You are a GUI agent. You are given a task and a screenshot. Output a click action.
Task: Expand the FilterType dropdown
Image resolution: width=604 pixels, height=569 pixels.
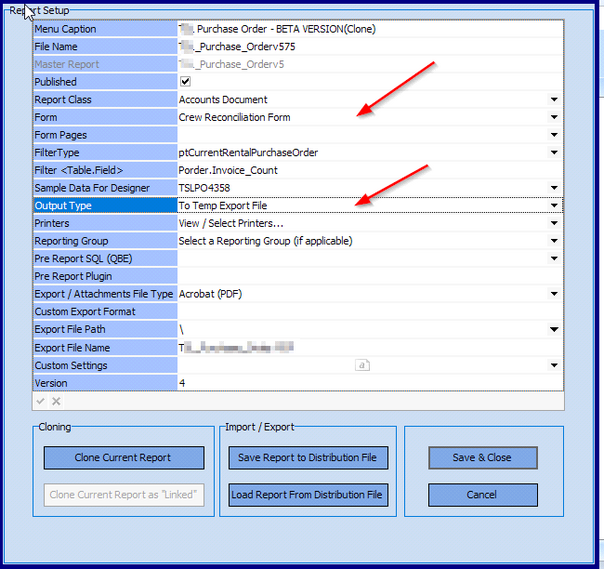click(554, 153)
